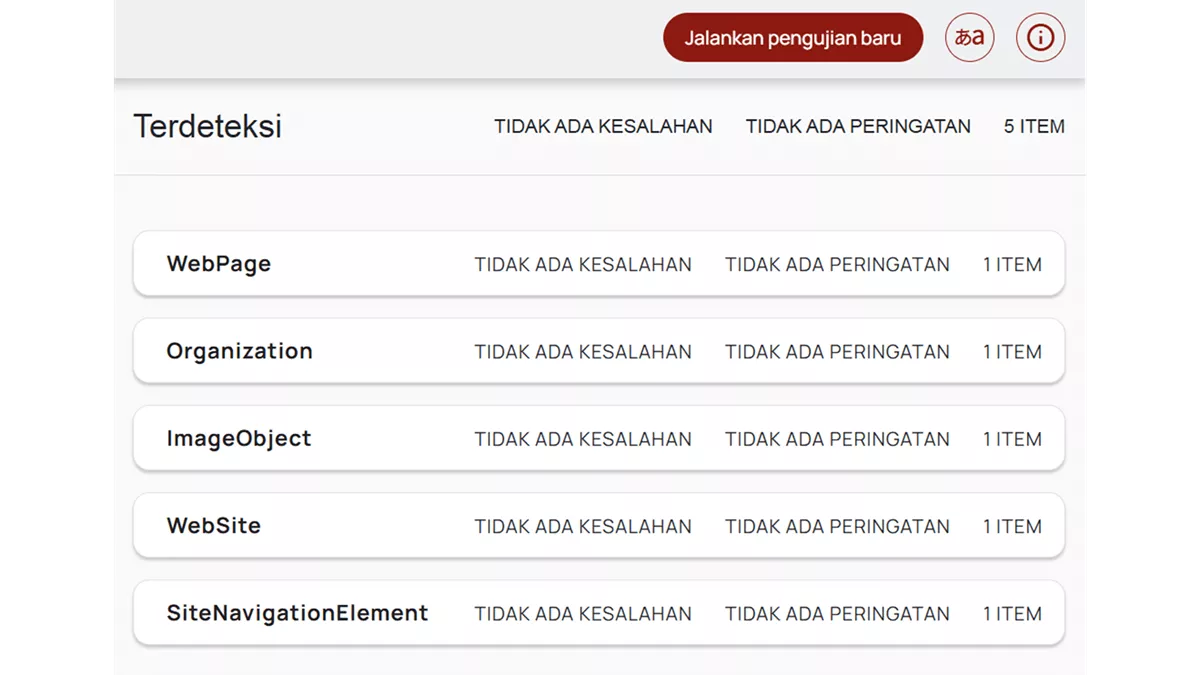Click the WebPage schema type label
The image size is (1200, 675).
tap(219, 264)
